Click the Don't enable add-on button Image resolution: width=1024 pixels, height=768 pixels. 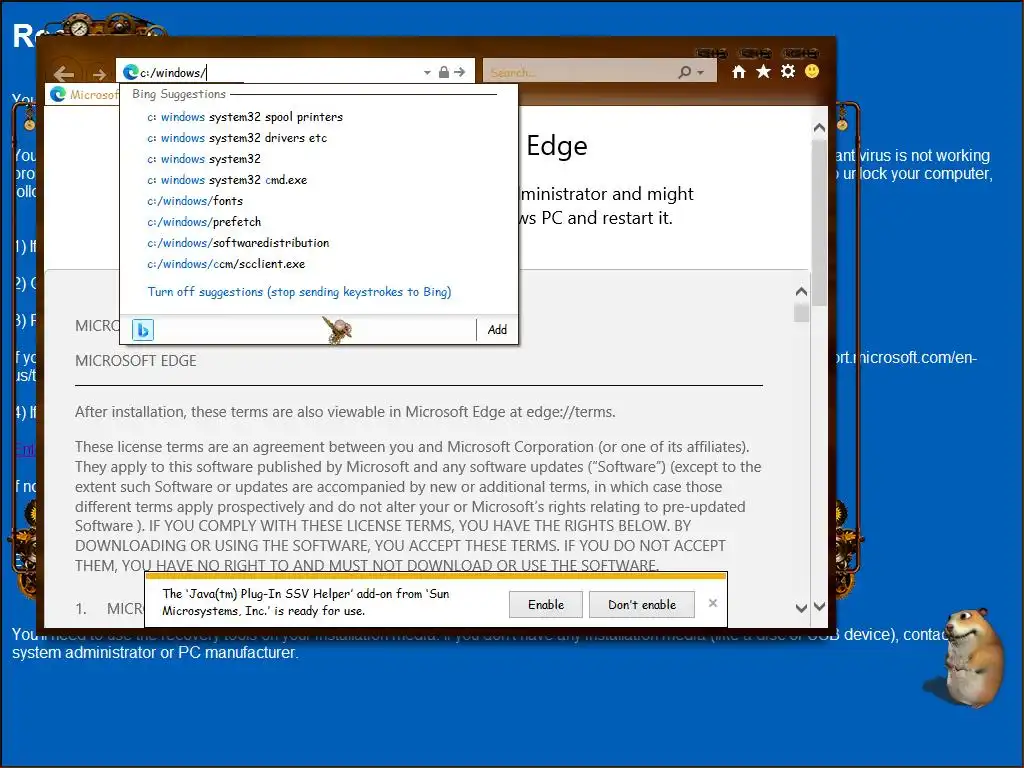tap(642, 605)
